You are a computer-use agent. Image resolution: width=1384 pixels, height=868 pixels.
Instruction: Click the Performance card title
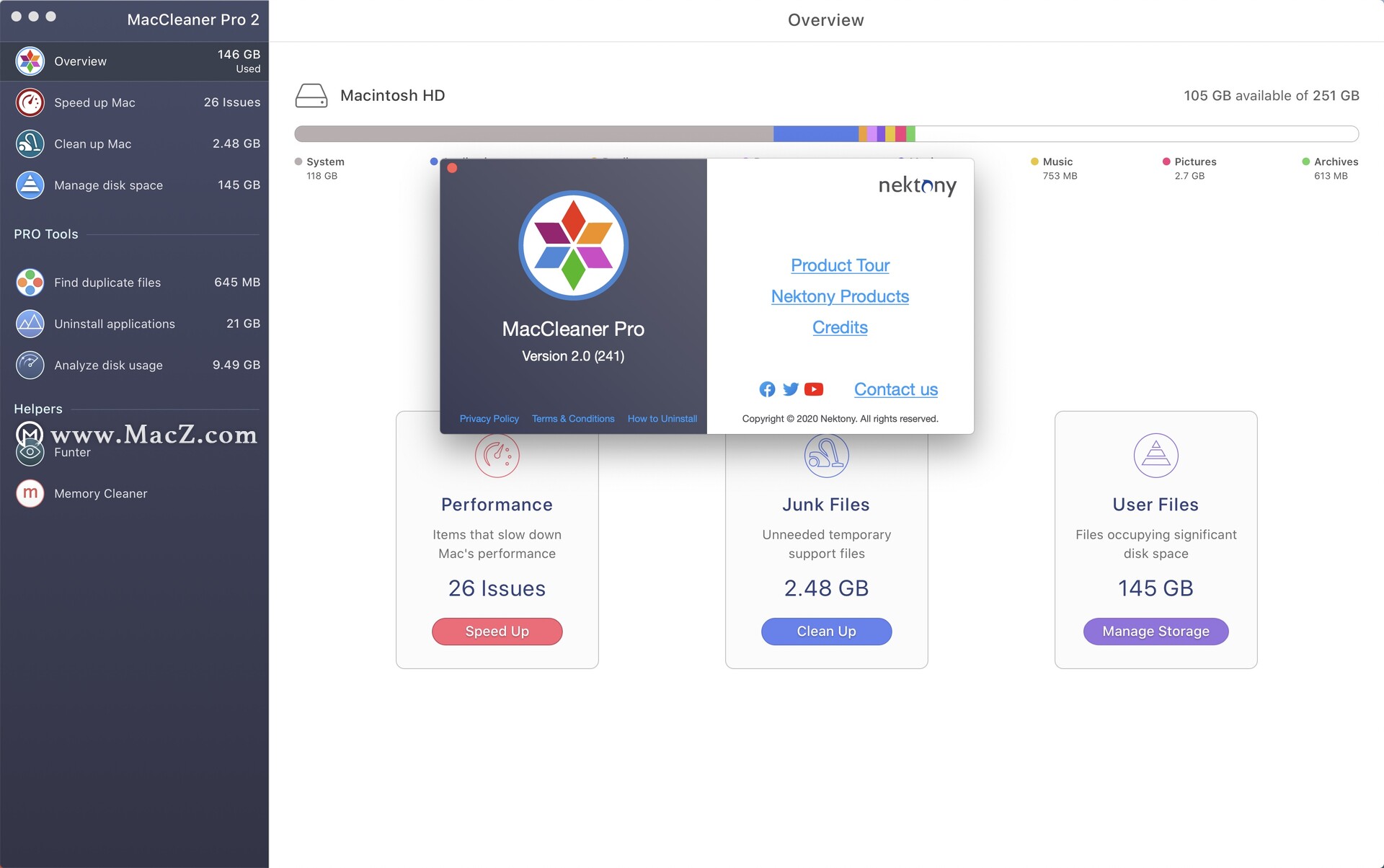[x=497, y=505]
